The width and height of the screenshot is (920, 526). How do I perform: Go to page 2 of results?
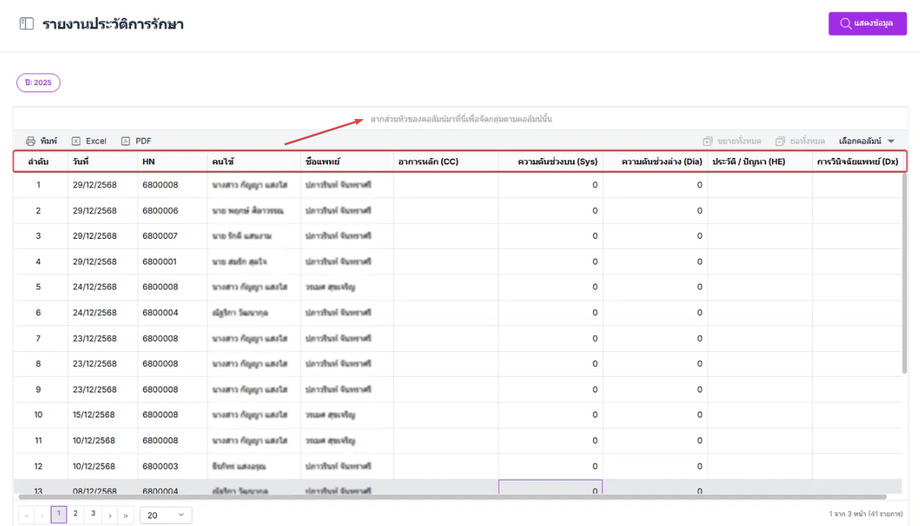[x=76, y=514]
